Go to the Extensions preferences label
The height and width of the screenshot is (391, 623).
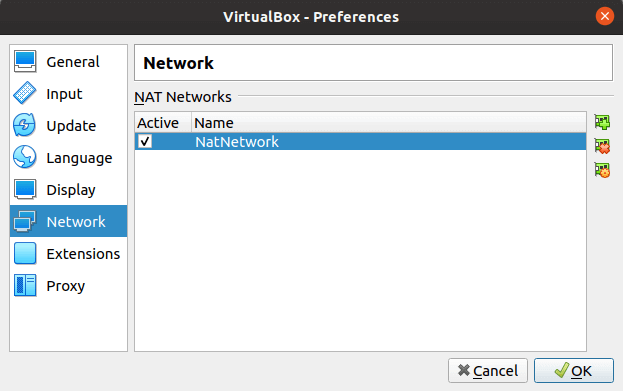point(83,254)
